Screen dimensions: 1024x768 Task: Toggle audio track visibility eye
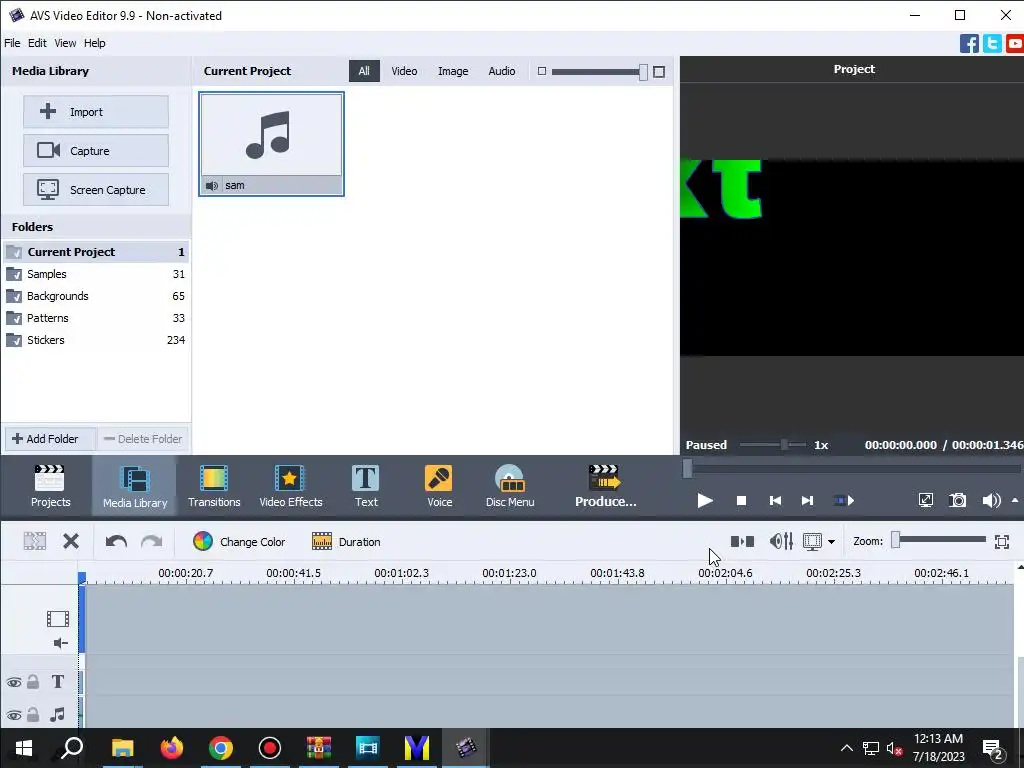click(x=14, y=715)
